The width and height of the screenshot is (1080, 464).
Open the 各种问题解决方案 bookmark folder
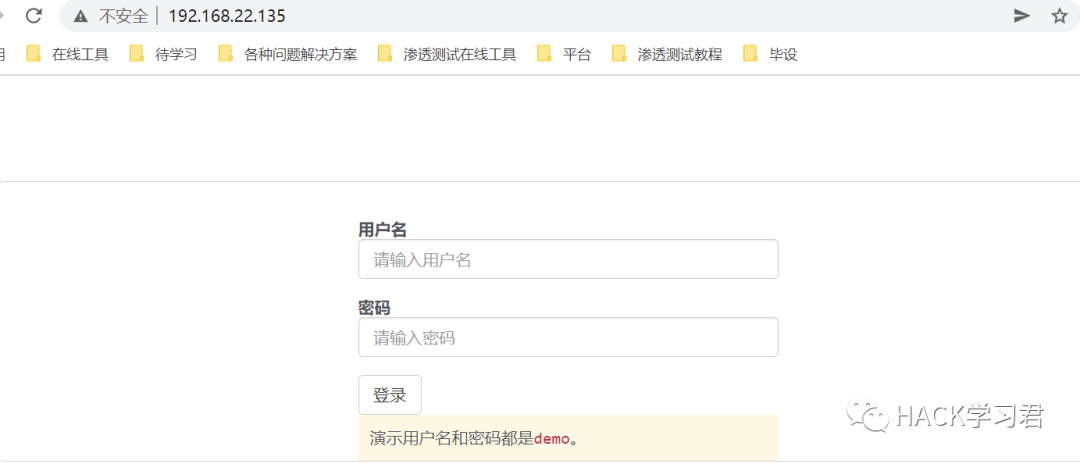(288, 54)
